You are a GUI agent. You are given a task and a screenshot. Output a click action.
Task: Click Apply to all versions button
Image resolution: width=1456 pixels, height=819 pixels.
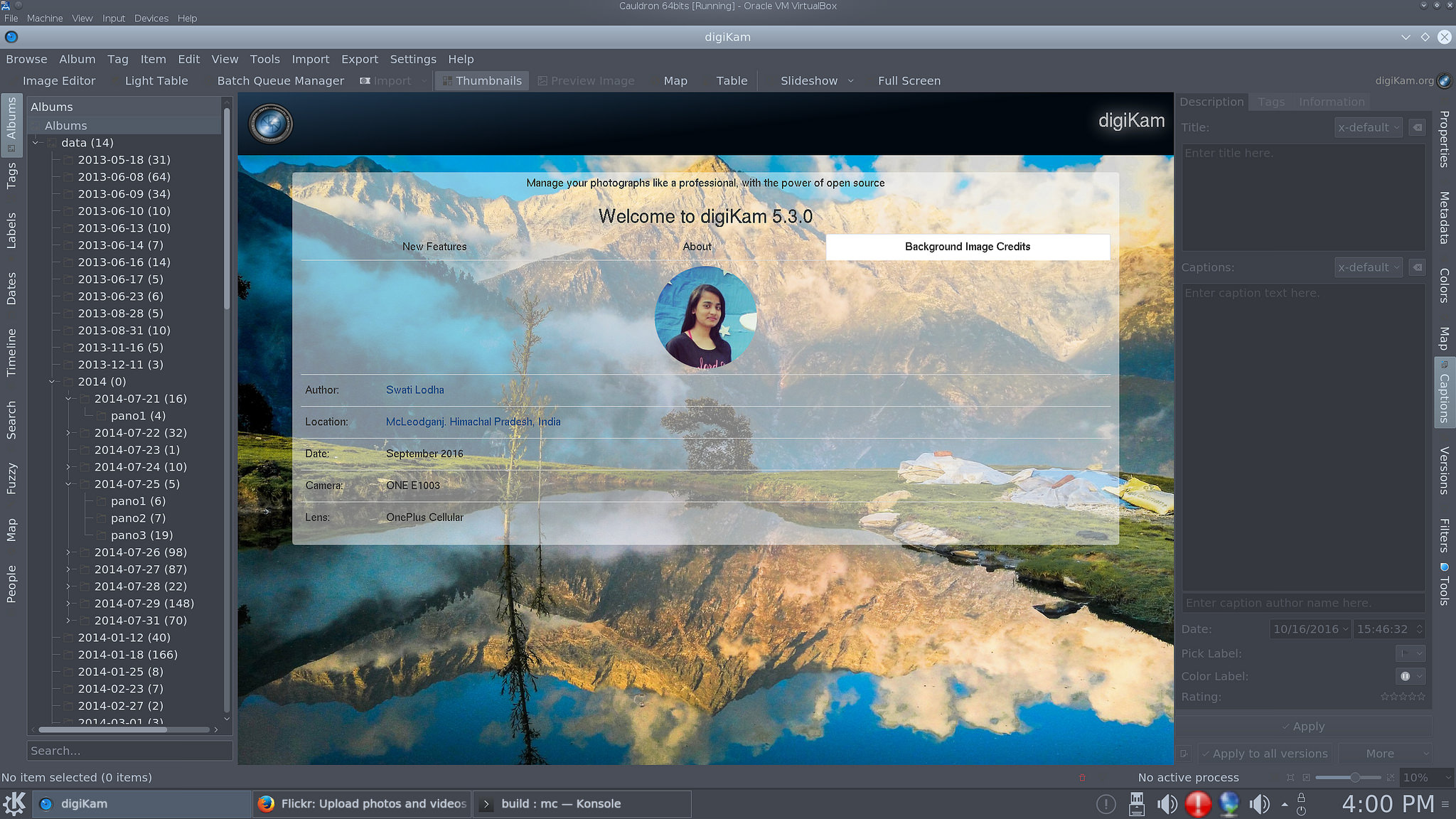[x=1263, y=754]
